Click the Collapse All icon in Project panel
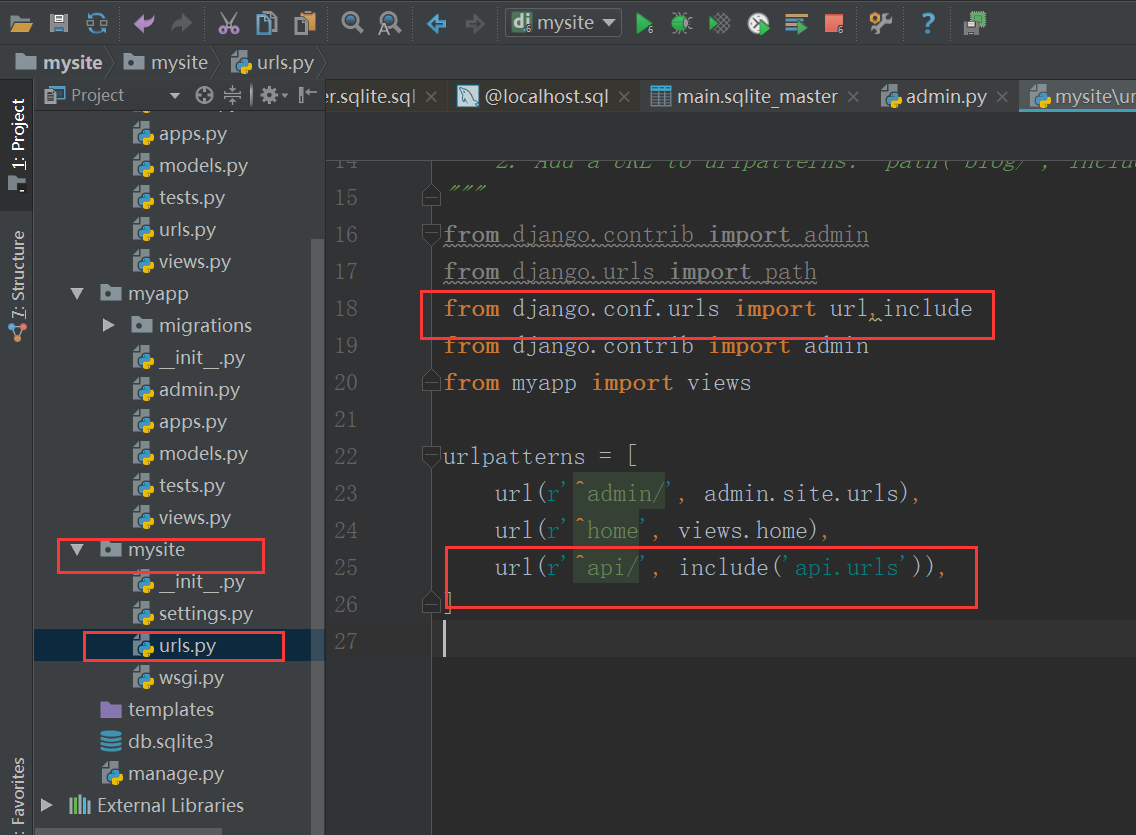Viewport: 1136px width, 835px height. click(233, 95)
